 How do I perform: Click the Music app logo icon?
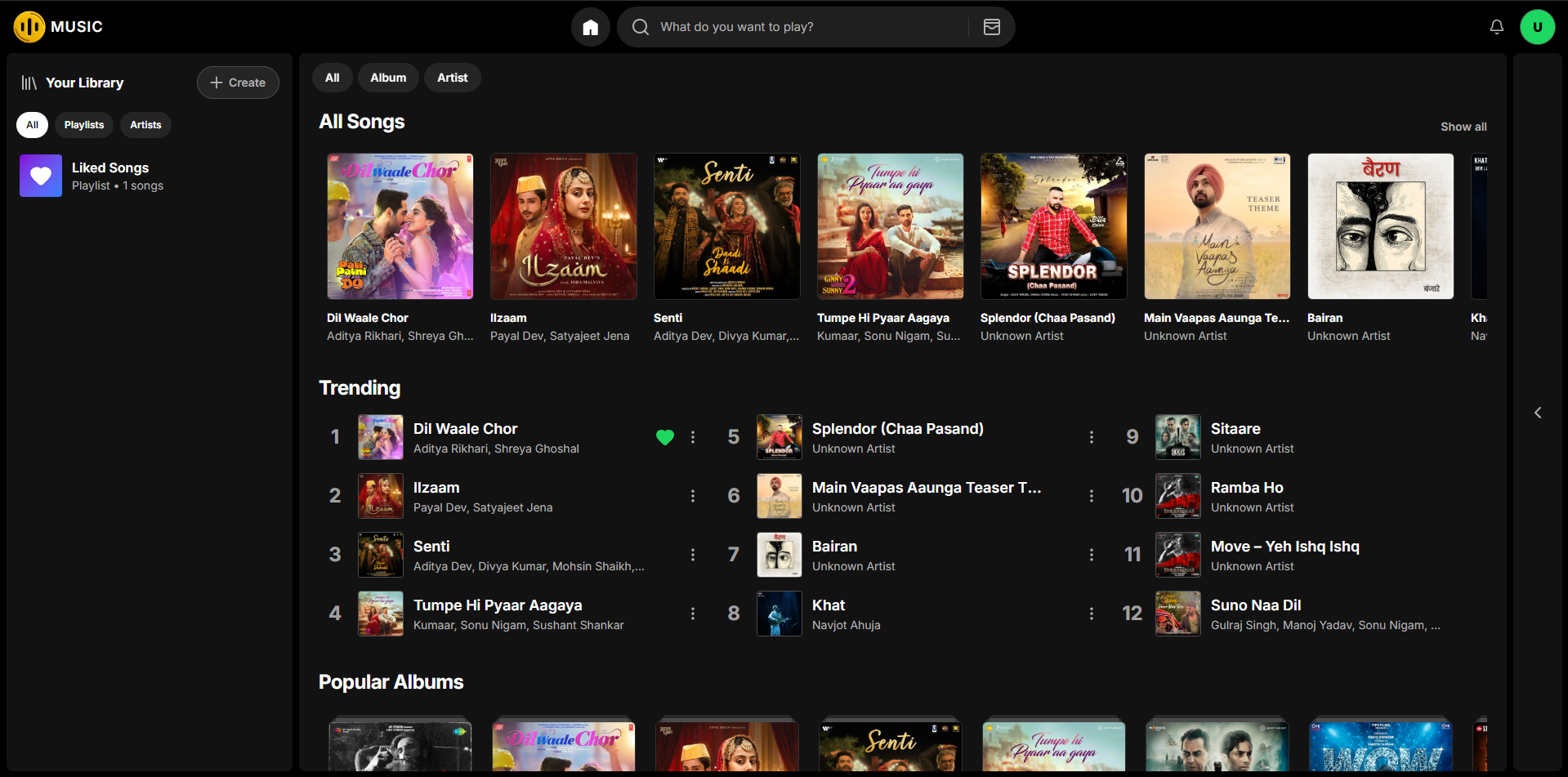click(29, 27)
